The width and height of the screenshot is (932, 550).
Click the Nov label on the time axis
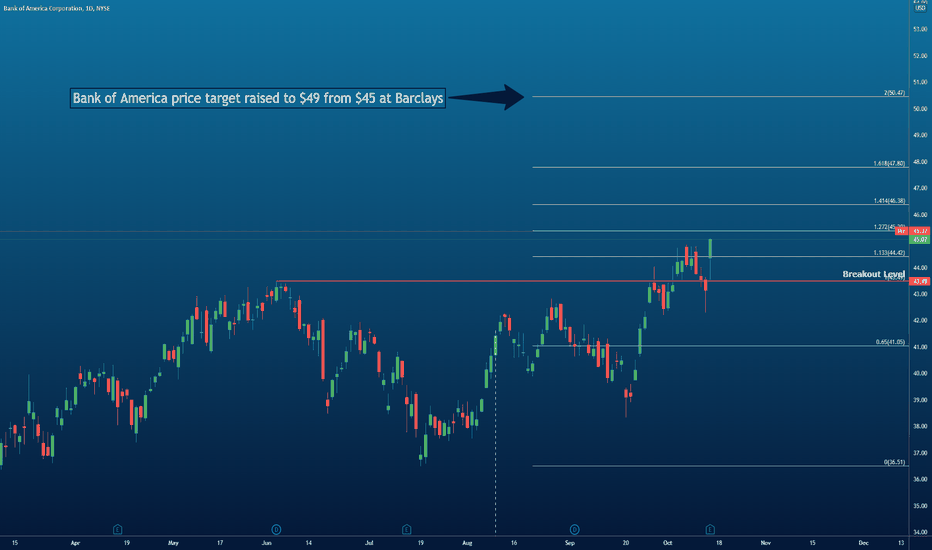[766, 543]
